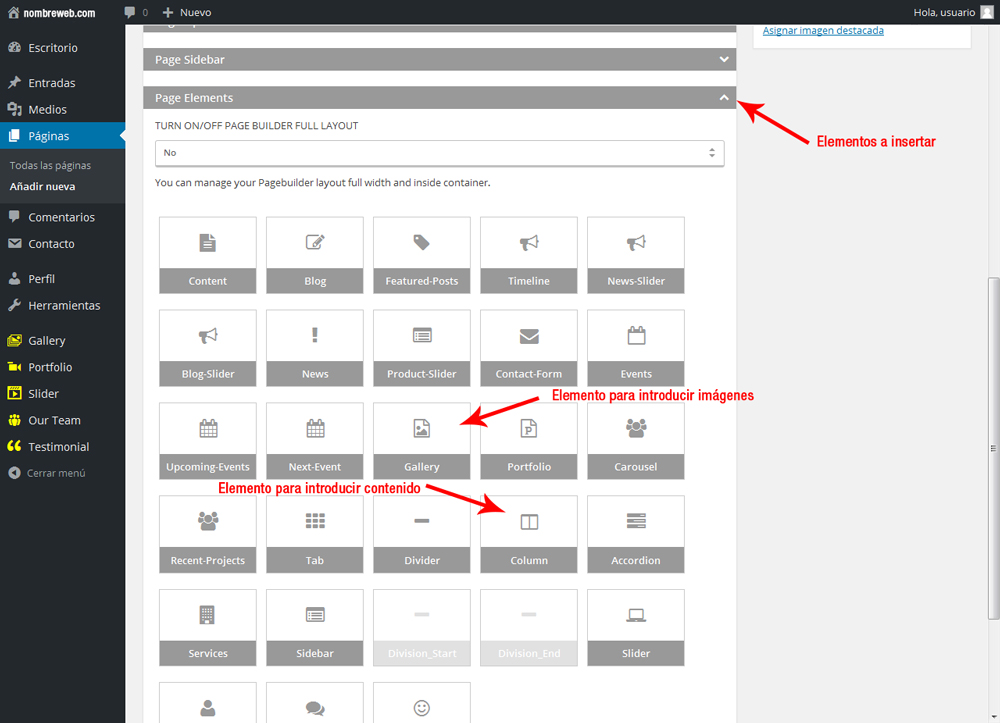1000x723 pixels.
Task: Open the Páginas menu in sidebar
Action: click(x=49, y=136)
